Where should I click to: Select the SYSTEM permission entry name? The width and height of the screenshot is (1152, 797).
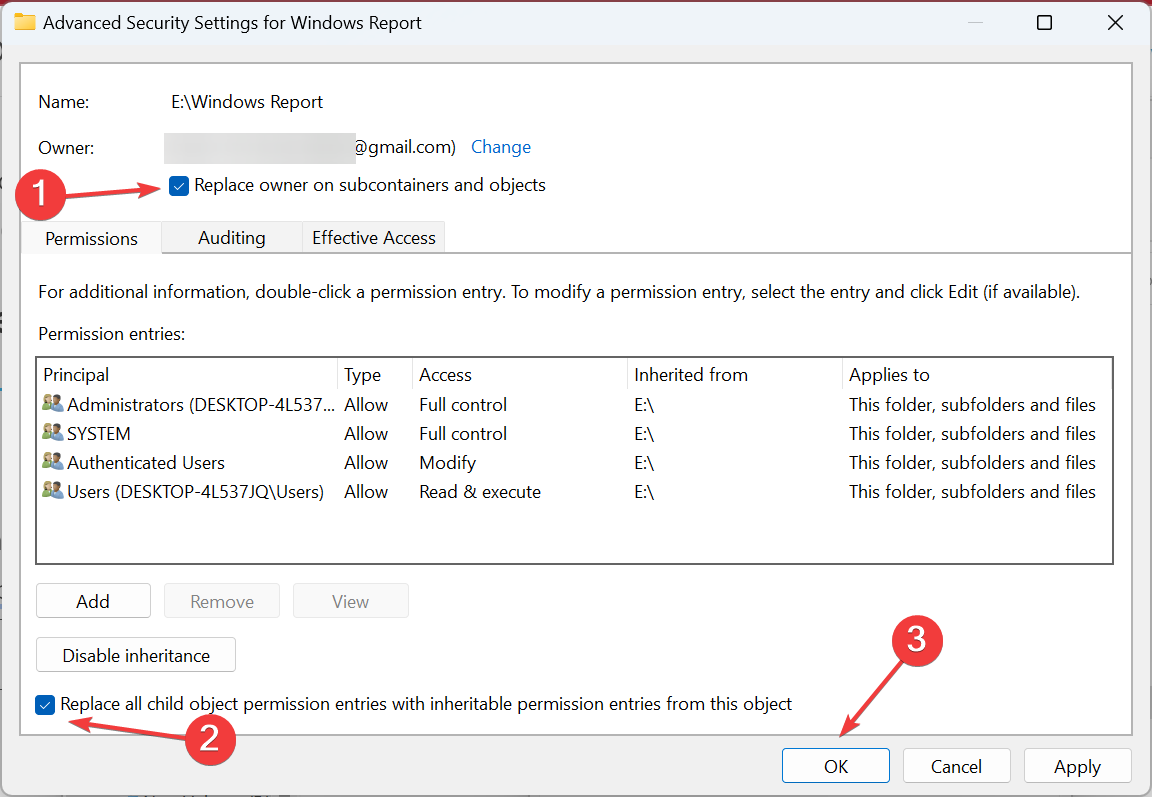point(98,433)
